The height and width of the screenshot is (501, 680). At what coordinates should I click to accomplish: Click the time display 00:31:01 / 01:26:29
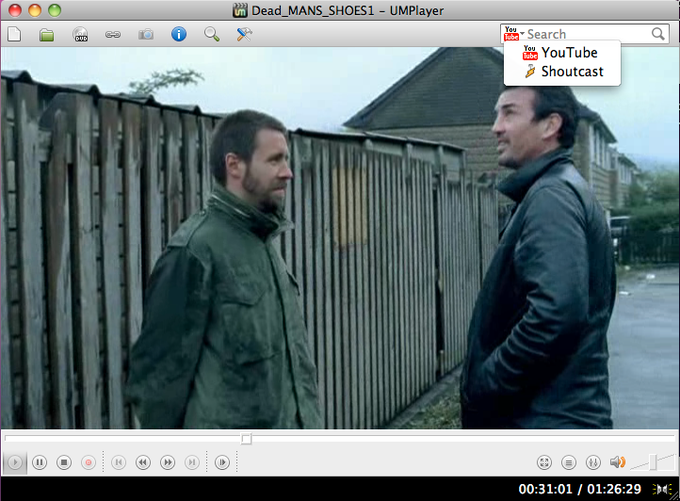pos(580,489)
